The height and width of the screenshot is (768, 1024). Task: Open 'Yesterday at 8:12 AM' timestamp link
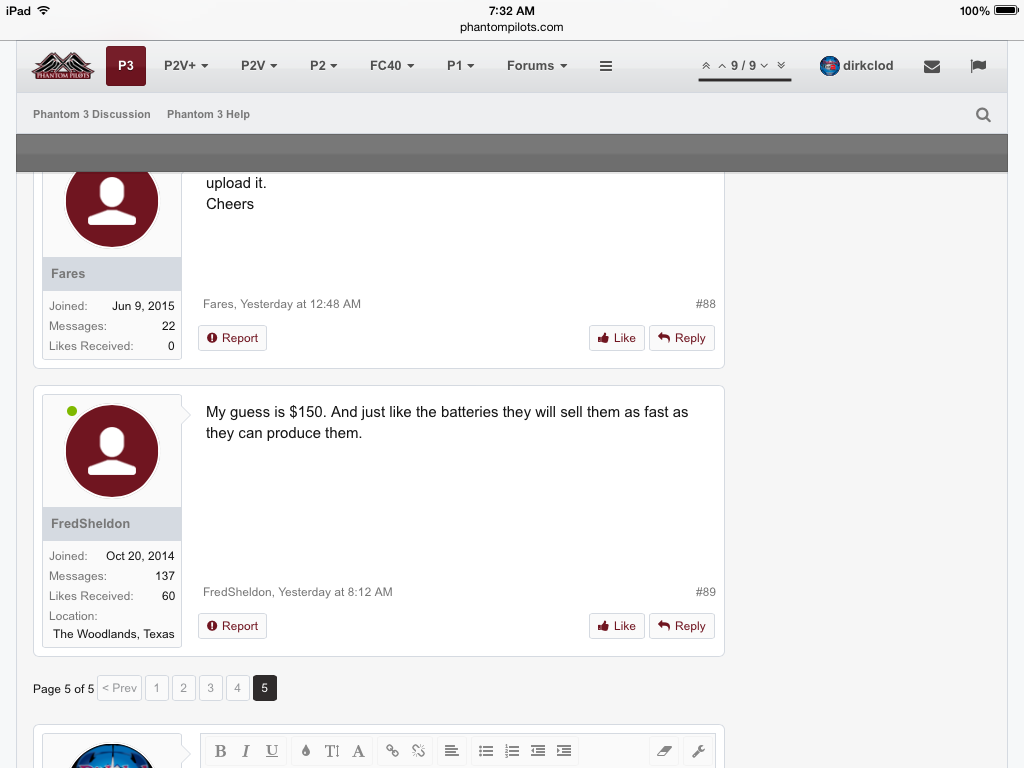point(336,592)
